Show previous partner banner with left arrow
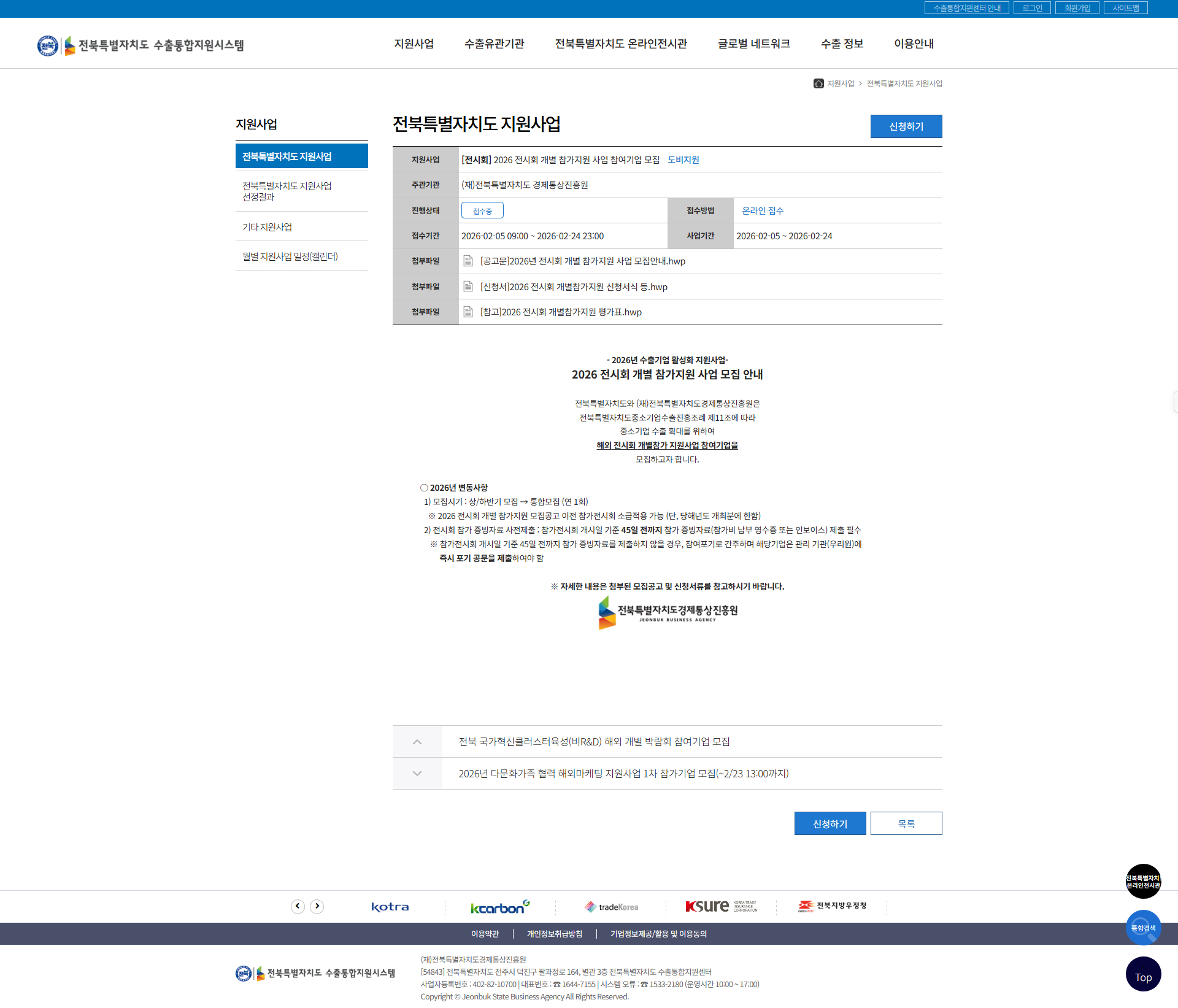This screenshot has height=1008, width=1178. tap(298, 906)
